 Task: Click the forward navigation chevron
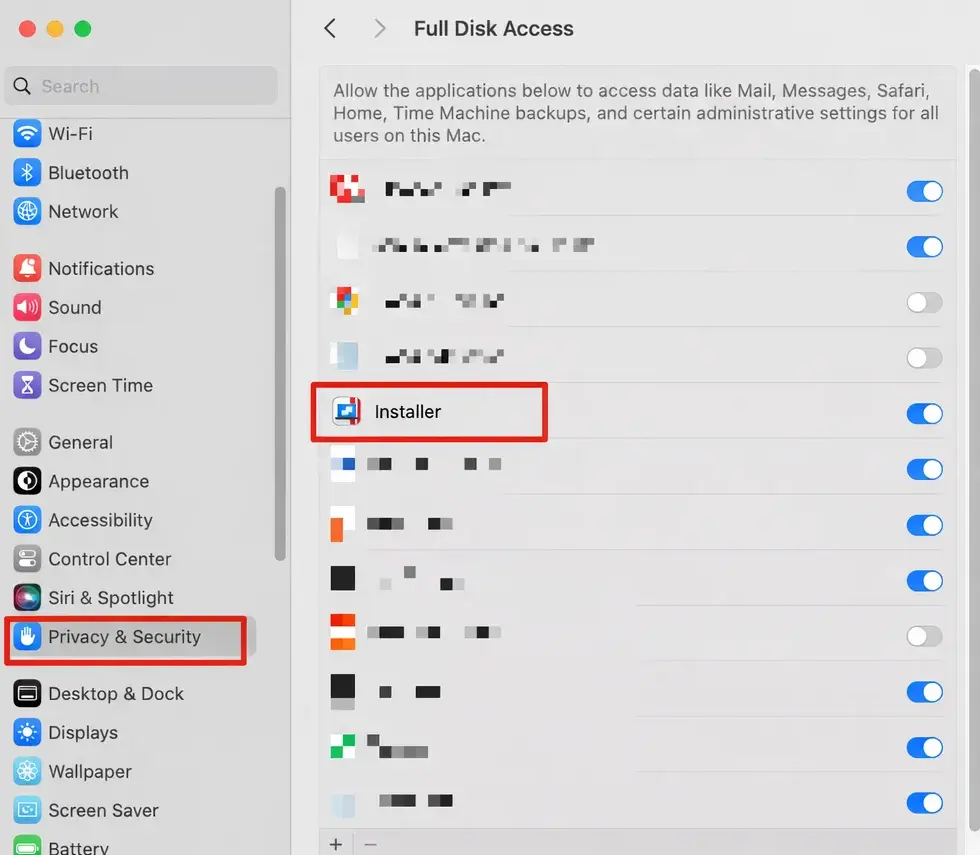[x=379, y=28]
